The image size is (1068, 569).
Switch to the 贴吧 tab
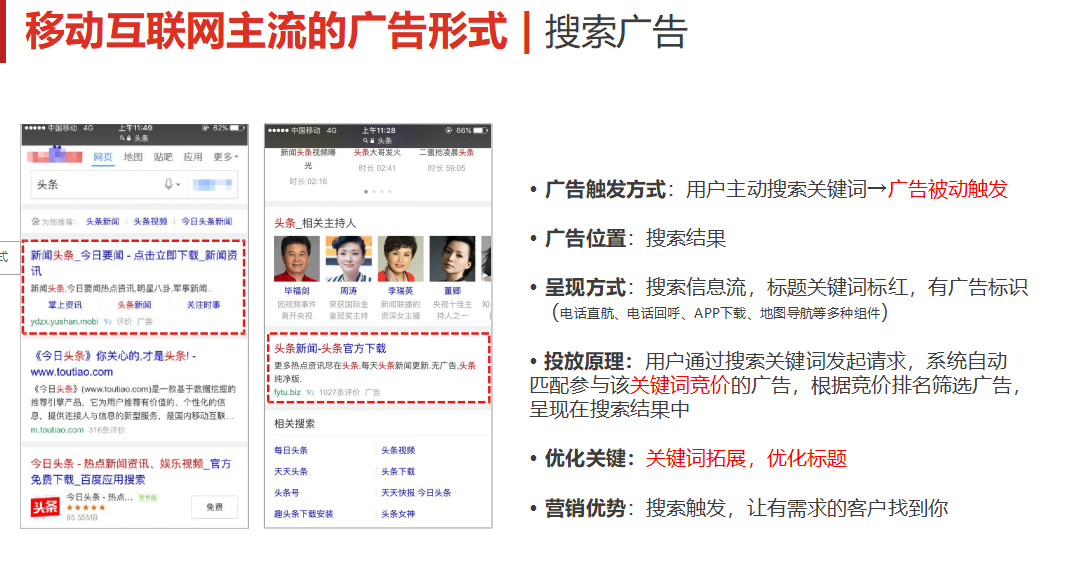[163, 157]
